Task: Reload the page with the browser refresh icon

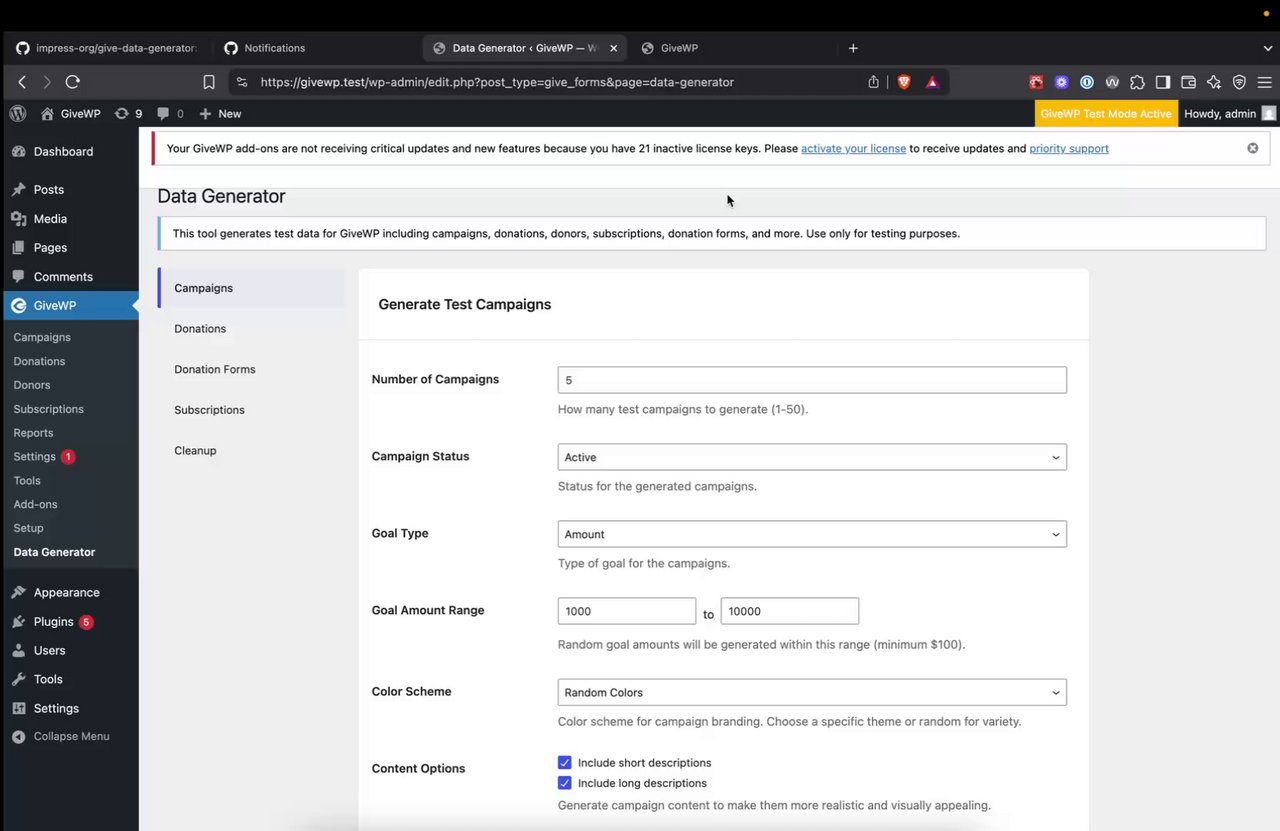Action: pyautogui.click(x=72, y=82)
